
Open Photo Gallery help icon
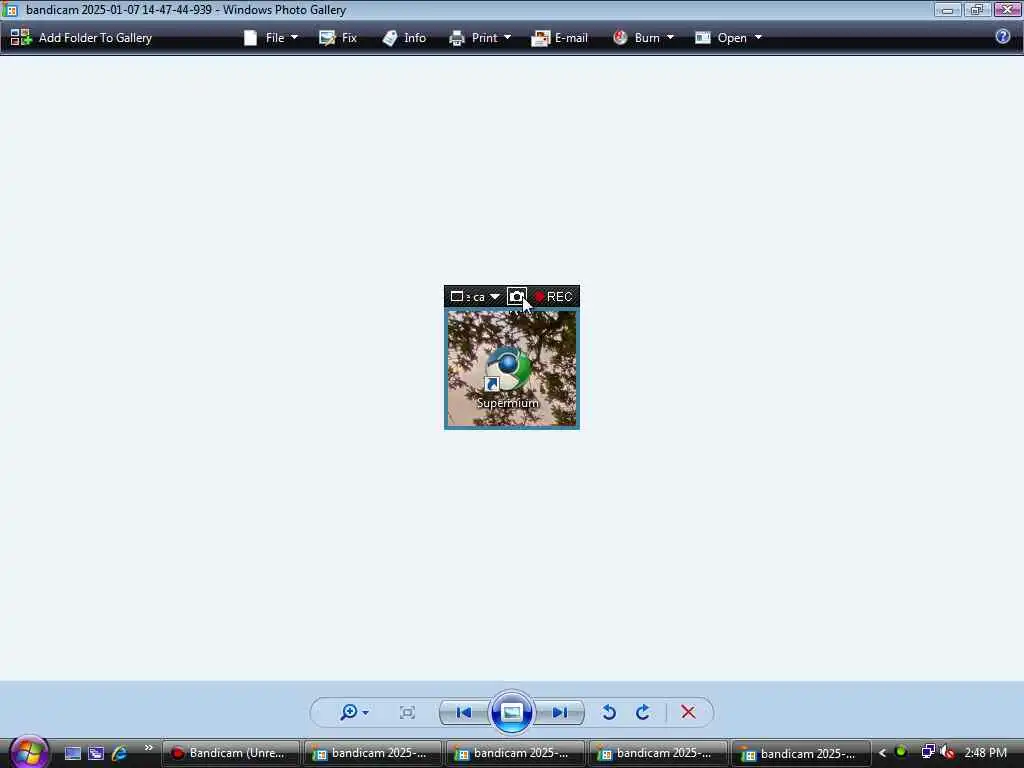coord(1002,37)
